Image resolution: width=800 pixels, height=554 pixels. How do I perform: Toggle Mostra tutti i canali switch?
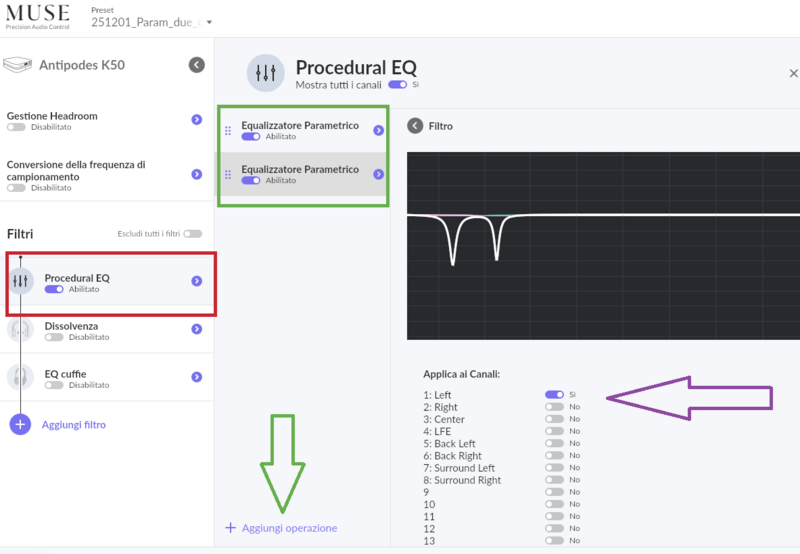[x=398, y=85]
